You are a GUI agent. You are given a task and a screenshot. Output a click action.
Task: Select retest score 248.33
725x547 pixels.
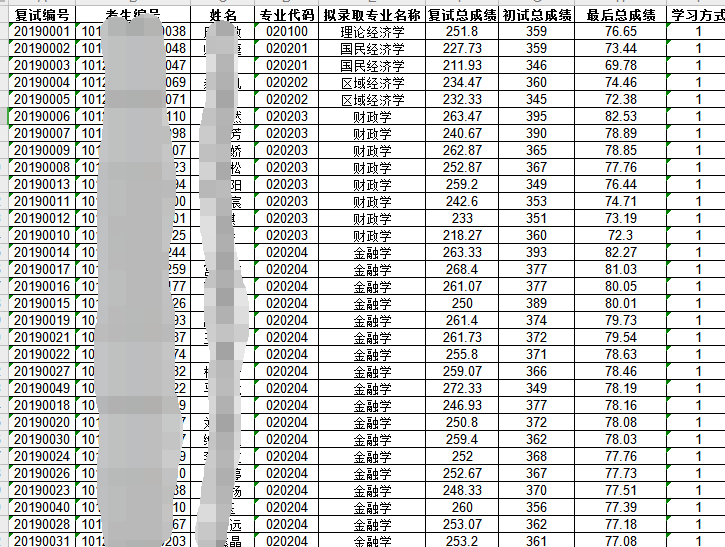(462, 490)
